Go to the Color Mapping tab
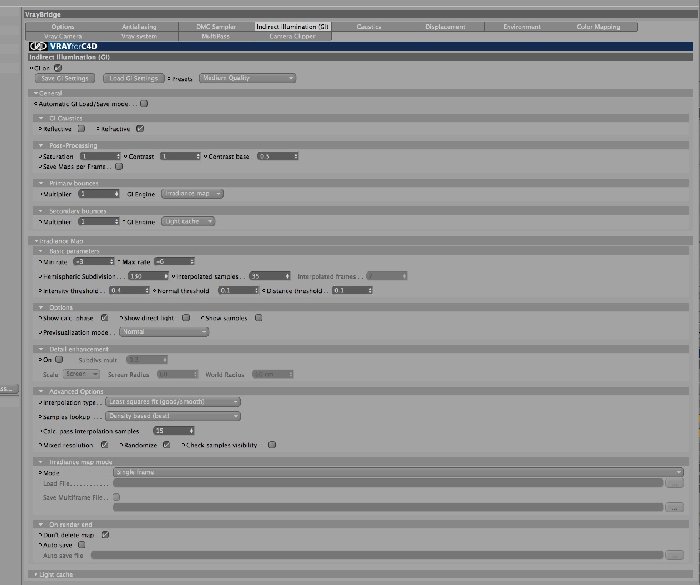700x585 pixels. [598, 27]
